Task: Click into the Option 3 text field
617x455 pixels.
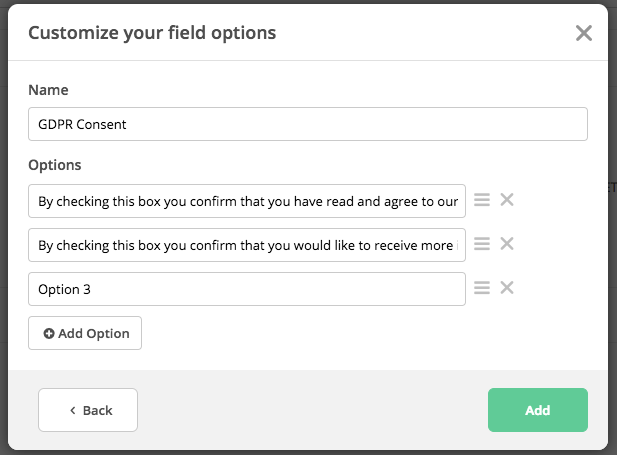Action: (247, 288)
